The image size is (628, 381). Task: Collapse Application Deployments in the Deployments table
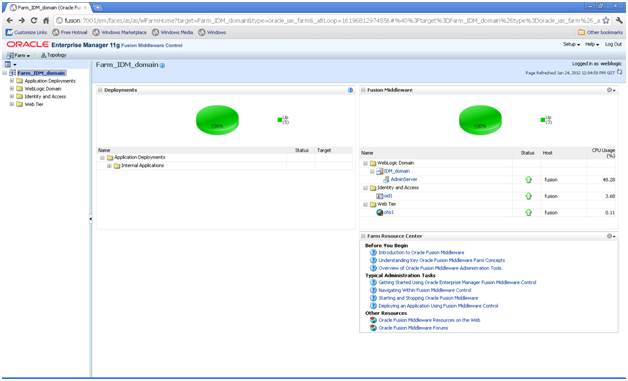point(102,157)
